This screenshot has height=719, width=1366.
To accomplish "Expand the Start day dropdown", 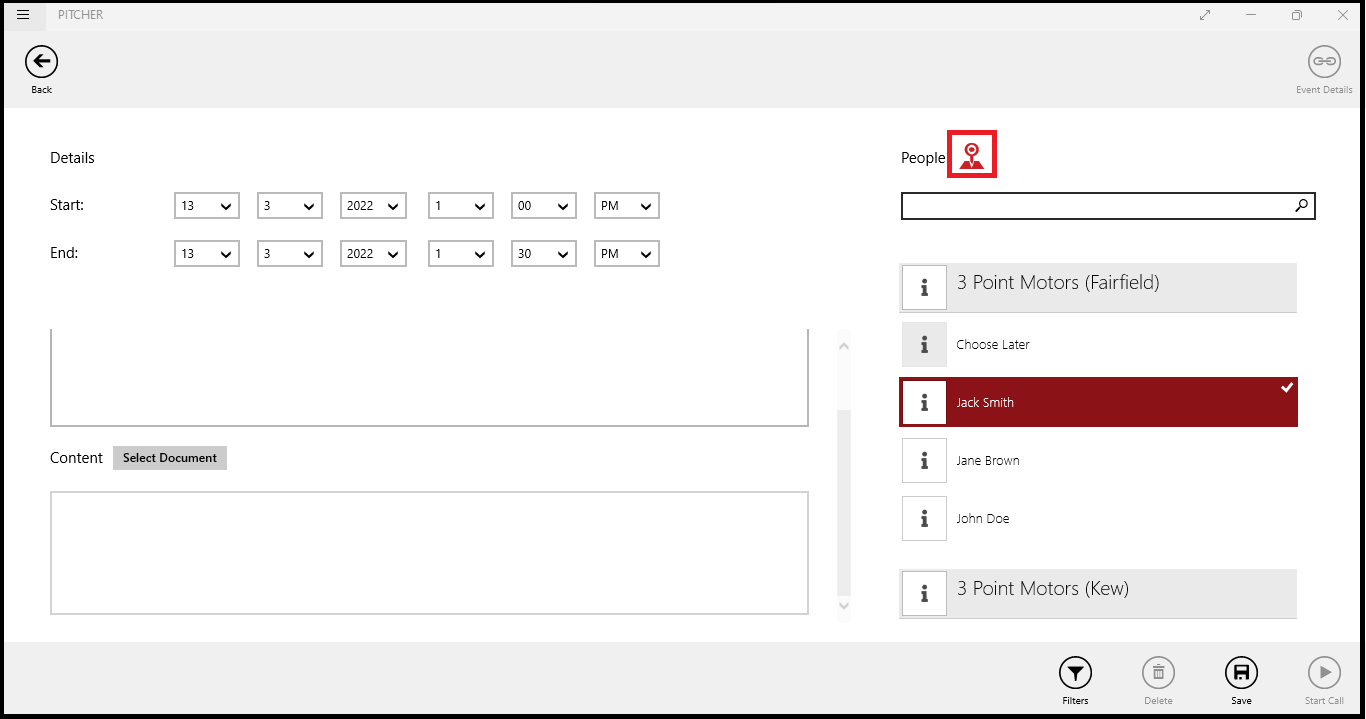I will [206, 206].
